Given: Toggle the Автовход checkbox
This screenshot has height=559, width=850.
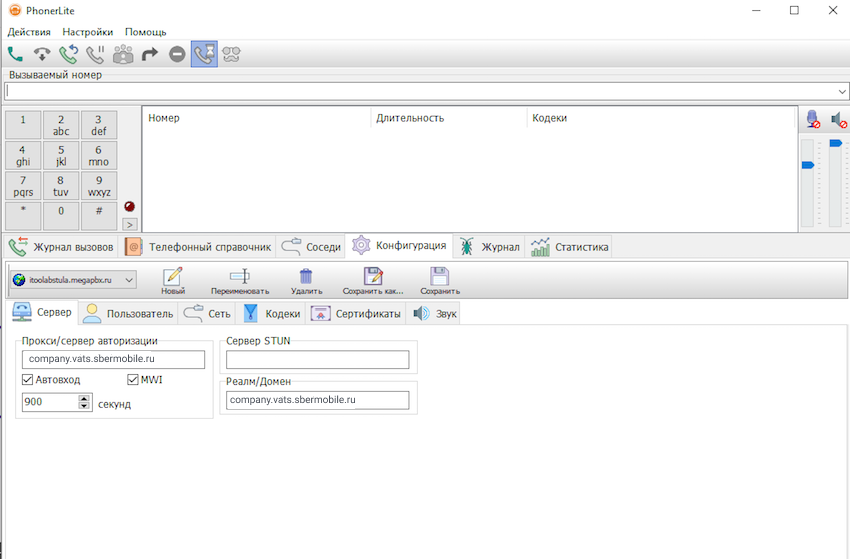Looking at the screenshot, I should click(28, 380).
